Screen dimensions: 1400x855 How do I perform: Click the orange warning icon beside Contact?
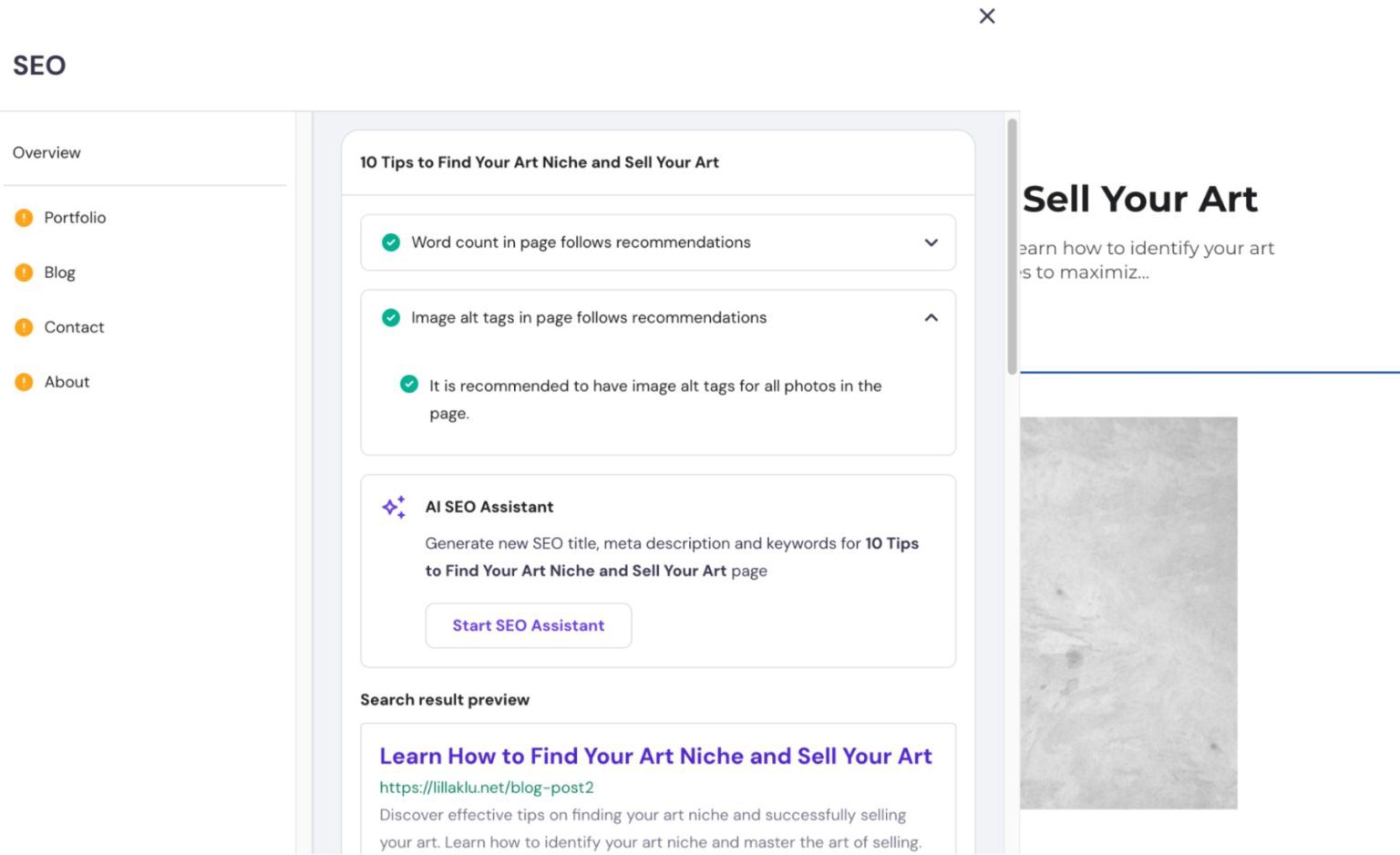[24, 327]
